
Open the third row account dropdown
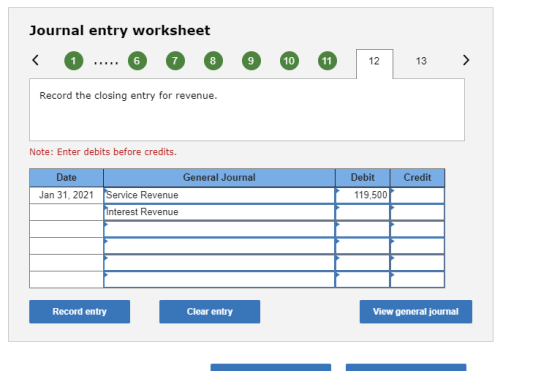tap(219, 229)
